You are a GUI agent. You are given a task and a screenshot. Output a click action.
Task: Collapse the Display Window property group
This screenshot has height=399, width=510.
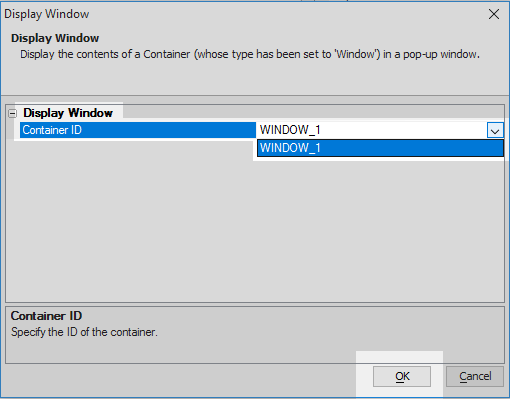[x=12, y=113]
